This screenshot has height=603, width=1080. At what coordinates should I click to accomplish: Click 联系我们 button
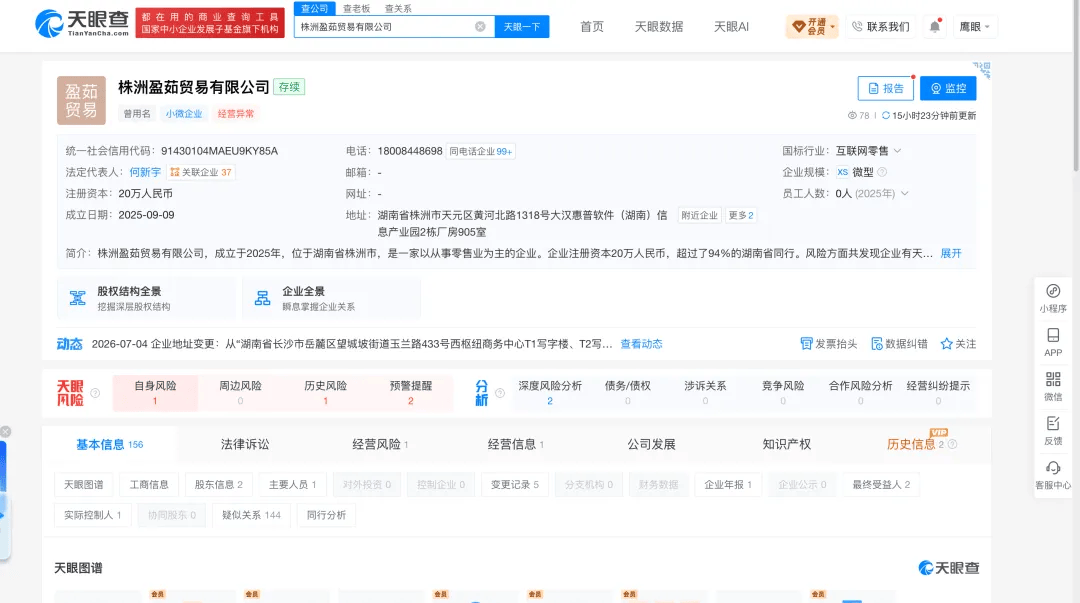click(x=880, y=27)
